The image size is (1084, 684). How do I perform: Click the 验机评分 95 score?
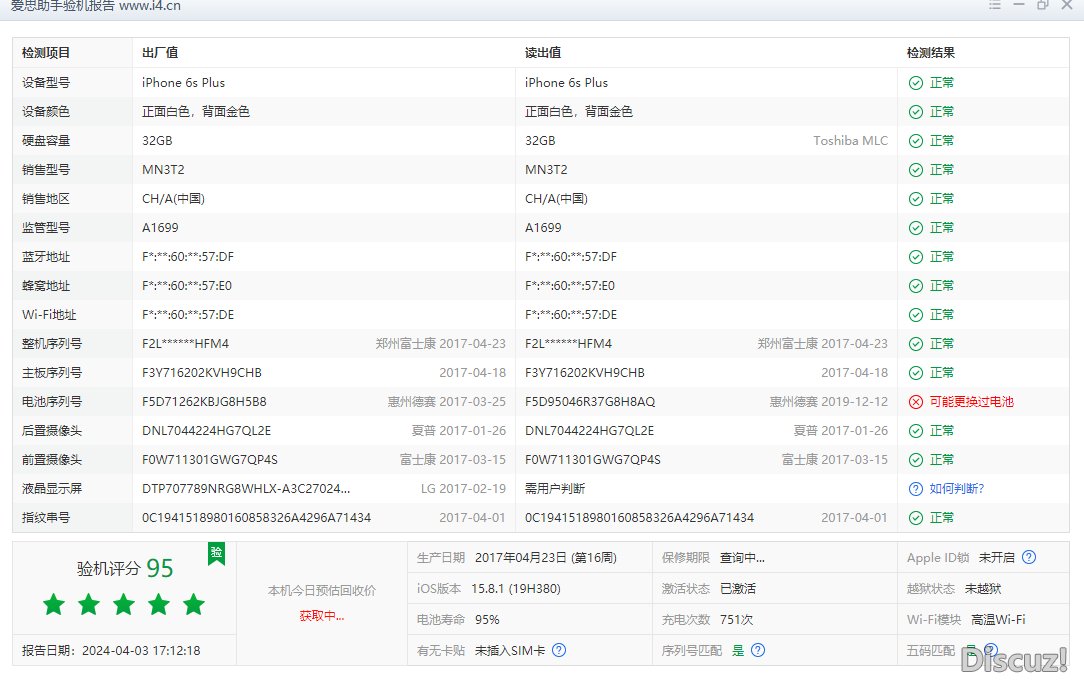tap(124, 569)
